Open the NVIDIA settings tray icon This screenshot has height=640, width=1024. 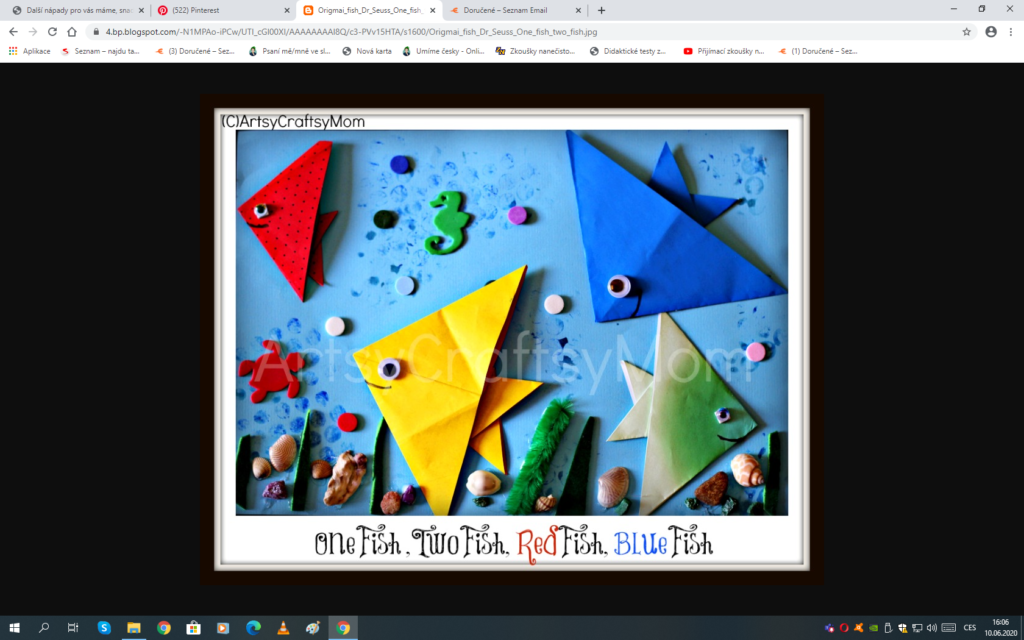873,628
